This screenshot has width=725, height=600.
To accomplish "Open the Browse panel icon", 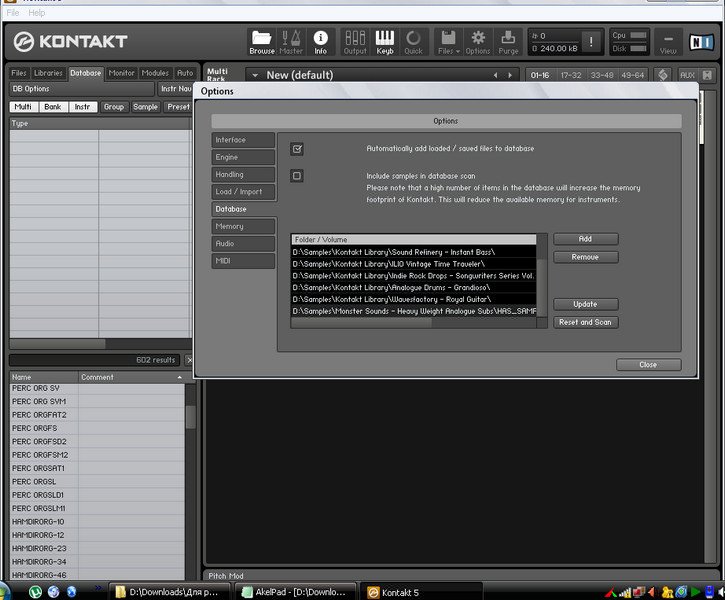I will [262, 42].
